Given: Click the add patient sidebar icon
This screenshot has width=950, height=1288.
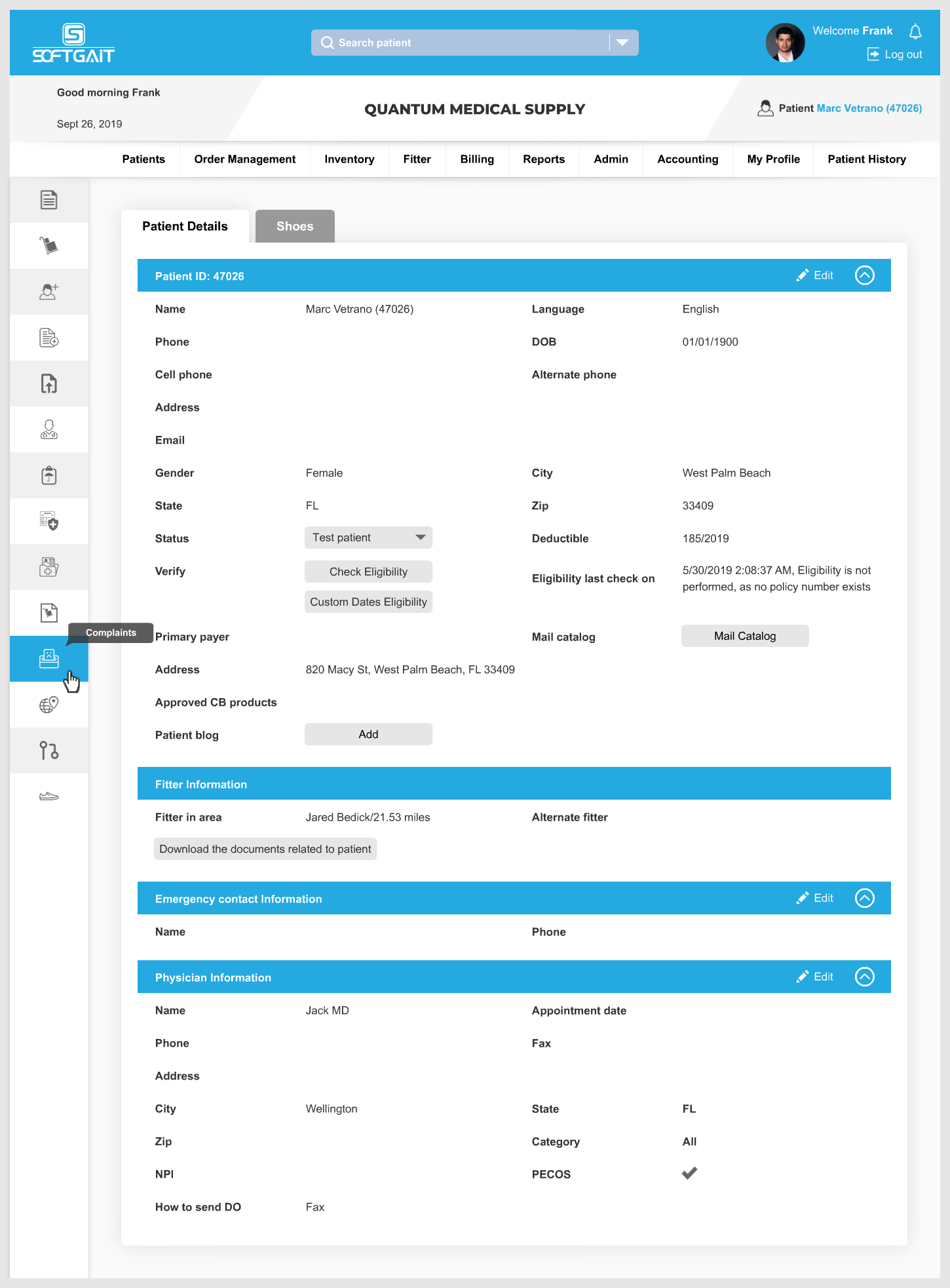Looking at the screenshot, I should tap(49, 292).
